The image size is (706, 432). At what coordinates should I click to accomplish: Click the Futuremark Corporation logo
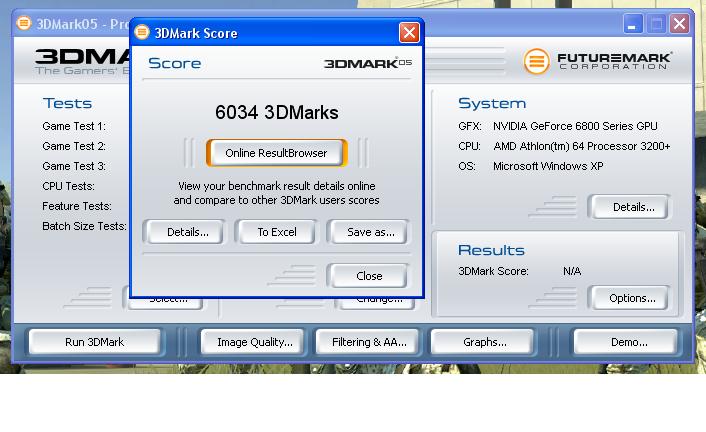(x=597, y=61)
